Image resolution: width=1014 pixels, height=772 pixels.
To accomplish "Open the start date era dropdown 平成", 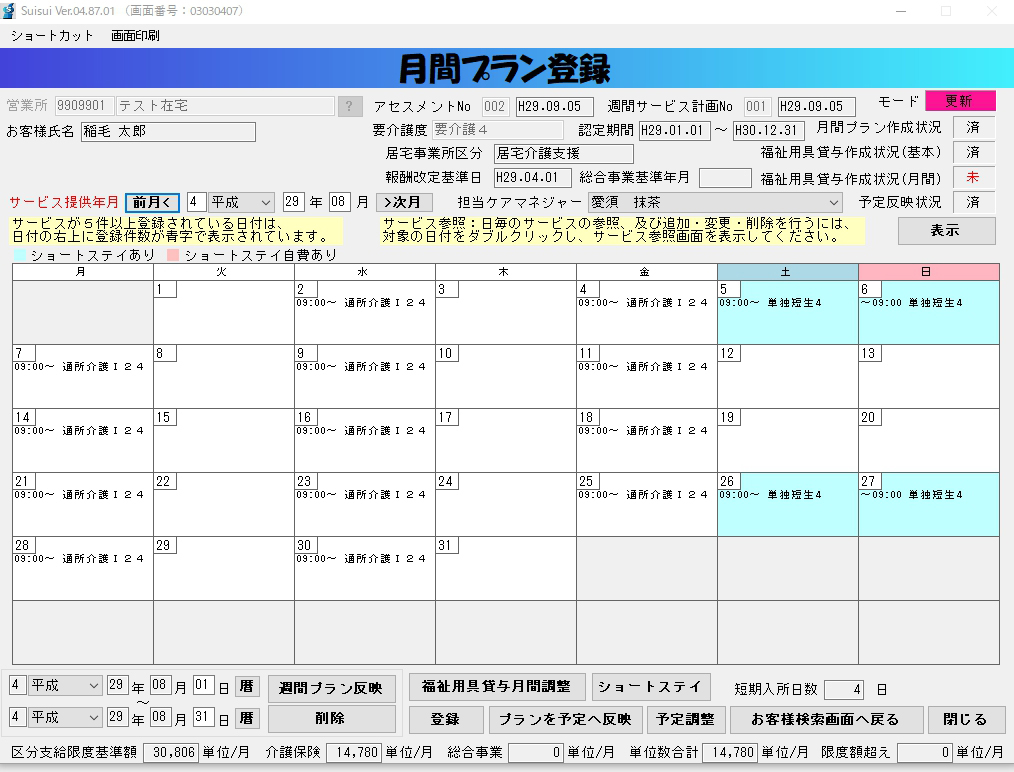I will [x=65, y=685].
